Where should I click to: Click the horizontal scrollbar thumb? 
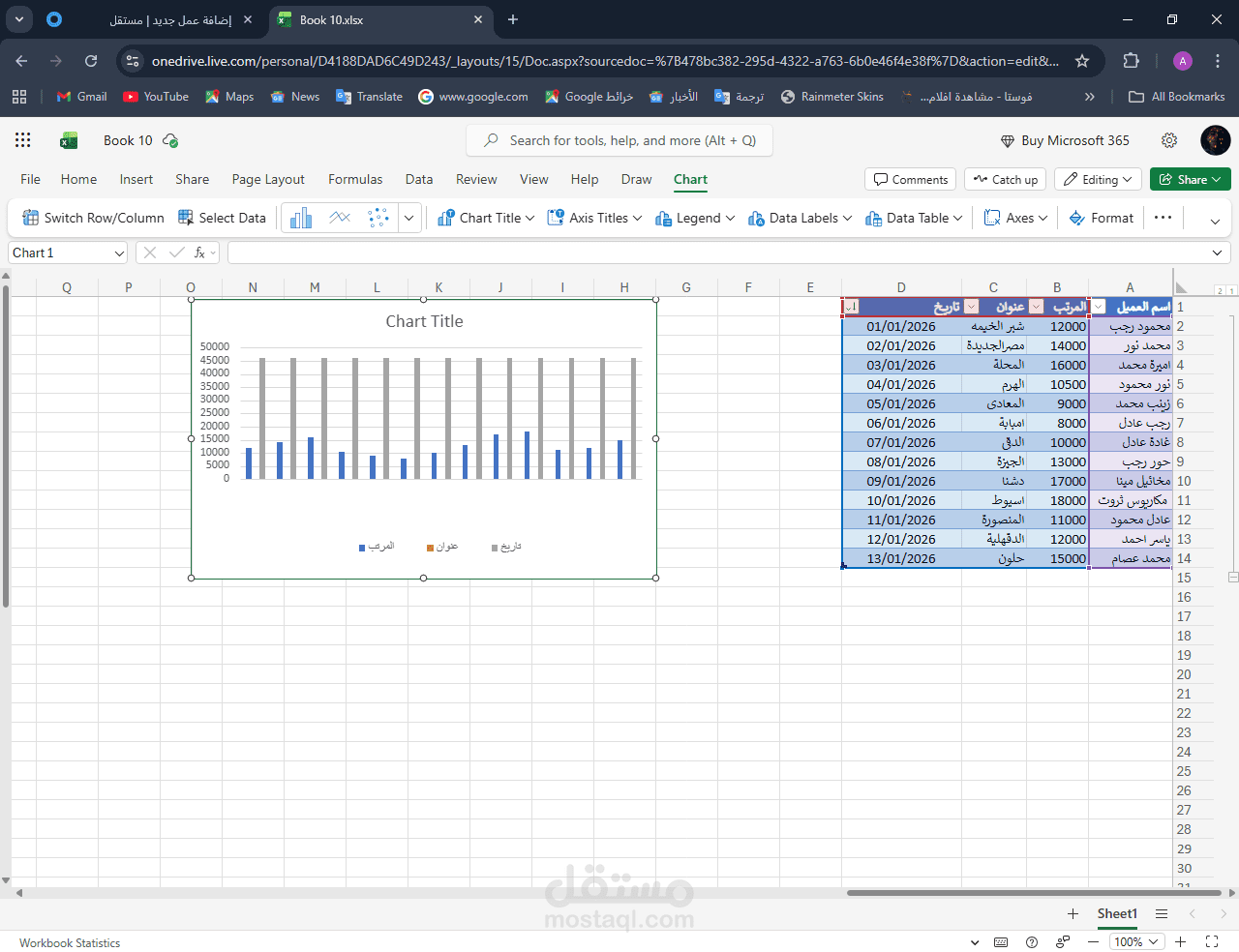(x=1035, y=892)
